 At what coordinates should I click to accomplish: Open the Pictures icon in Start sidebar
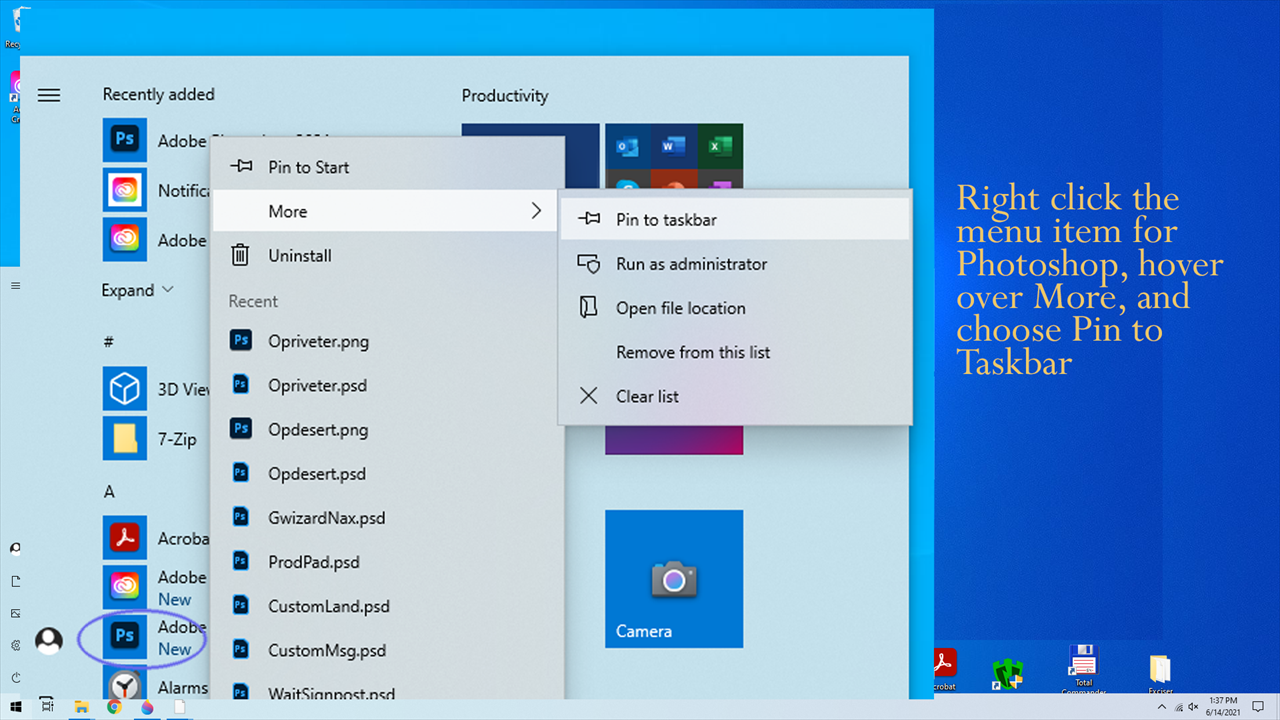pos(15,613)
